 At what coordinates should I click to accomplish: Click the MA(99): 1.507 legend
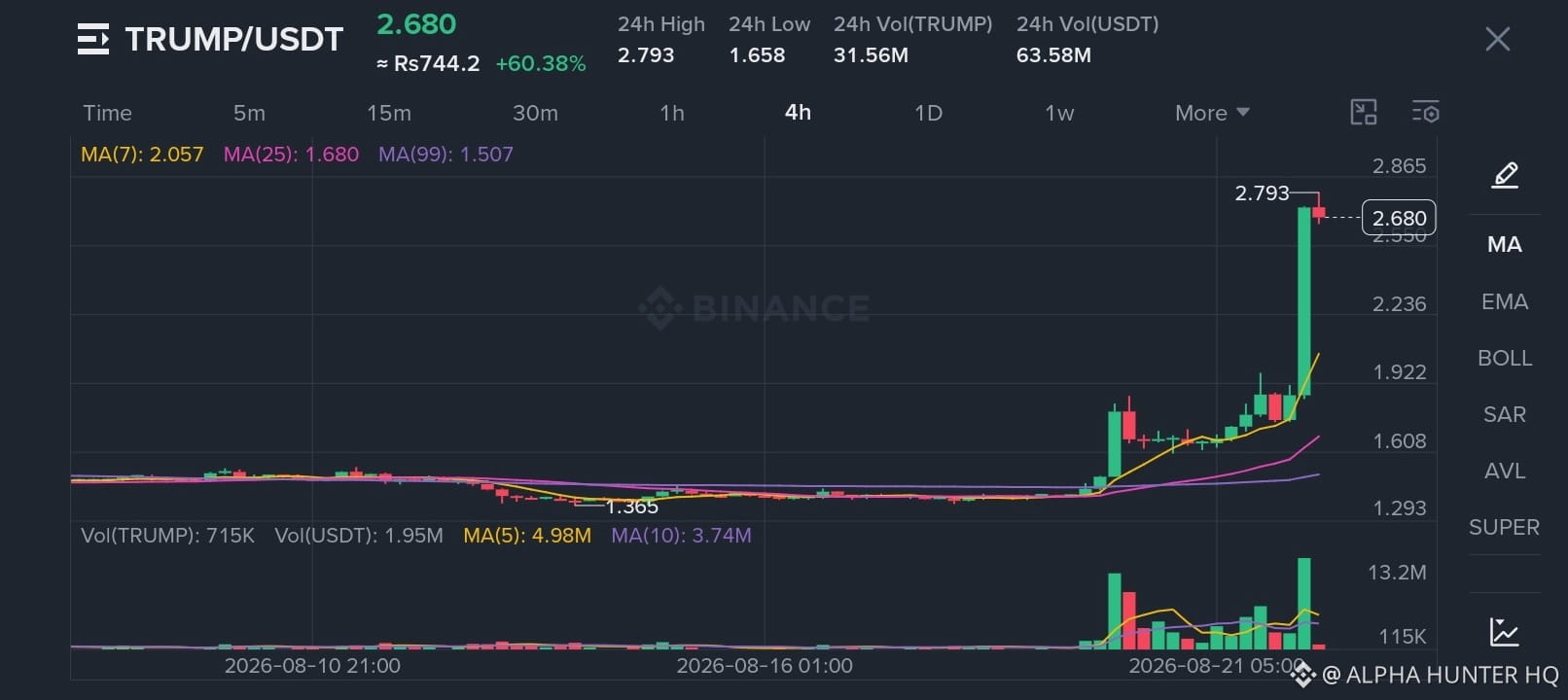tap(445, 155)
